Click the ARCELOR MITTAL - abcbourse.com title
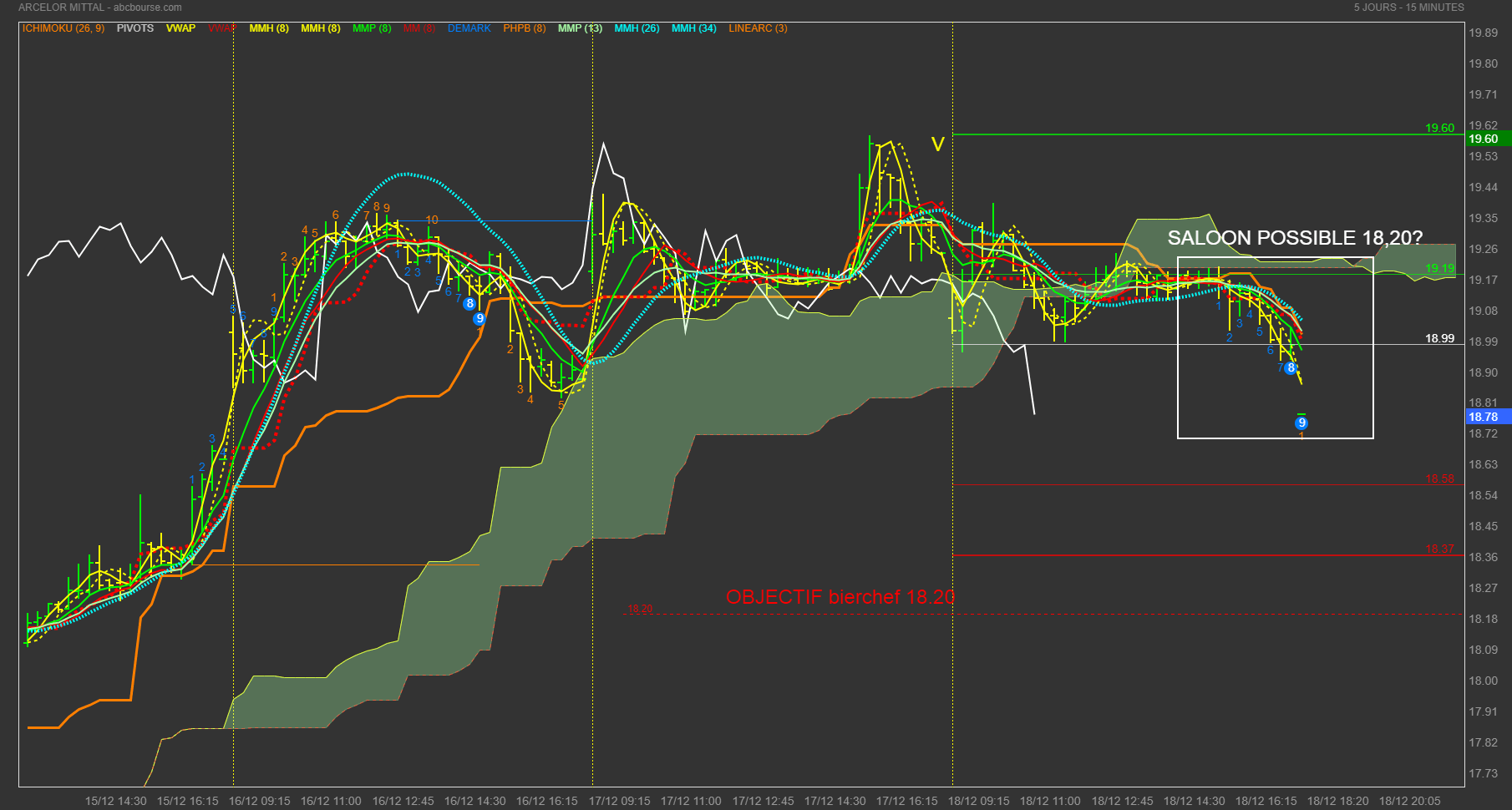Viewport: 1512px width, 810px height. pos(100,8)
